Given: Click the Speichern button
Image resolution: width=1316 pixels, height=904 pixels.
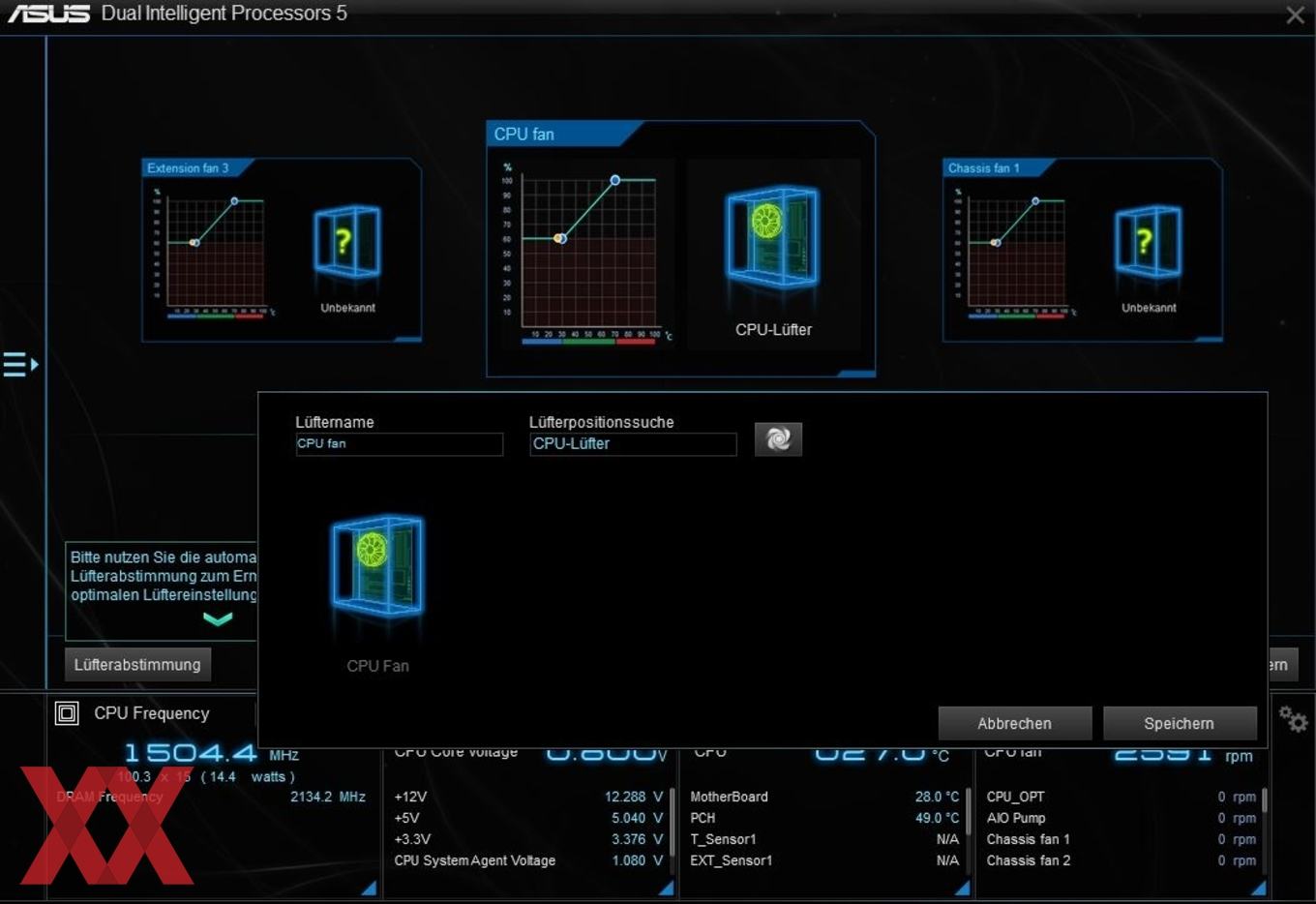Looking at the screenshot, I should [x=1179, y=723].
